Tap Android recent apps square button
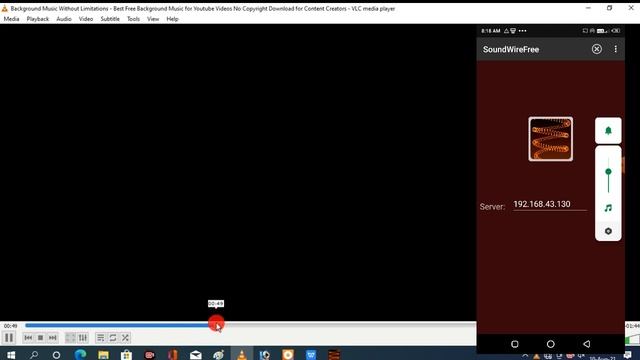Viewport: 640px width, 360px height. (x=515, y=344)
